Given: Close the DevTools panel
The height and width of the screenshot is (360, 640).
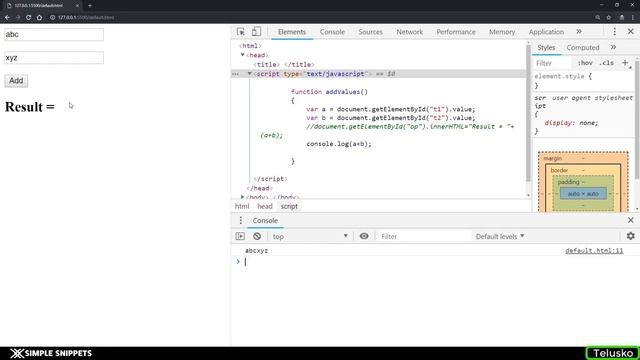Looking at the screenshot, I should click(x=630, y=32).
